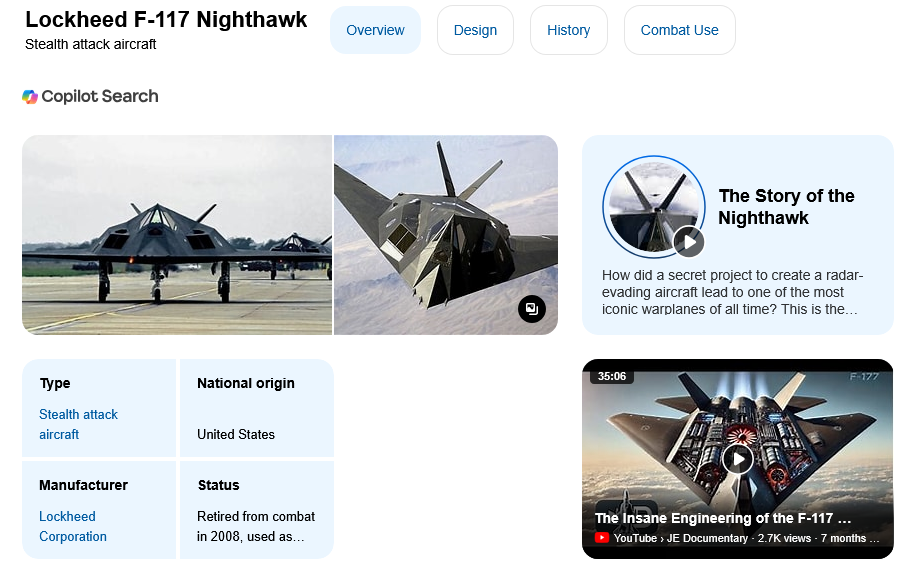This screenshot has width=904, height=580.
Task: View the runway F-117 photo
Action: (x=177, y=235)
